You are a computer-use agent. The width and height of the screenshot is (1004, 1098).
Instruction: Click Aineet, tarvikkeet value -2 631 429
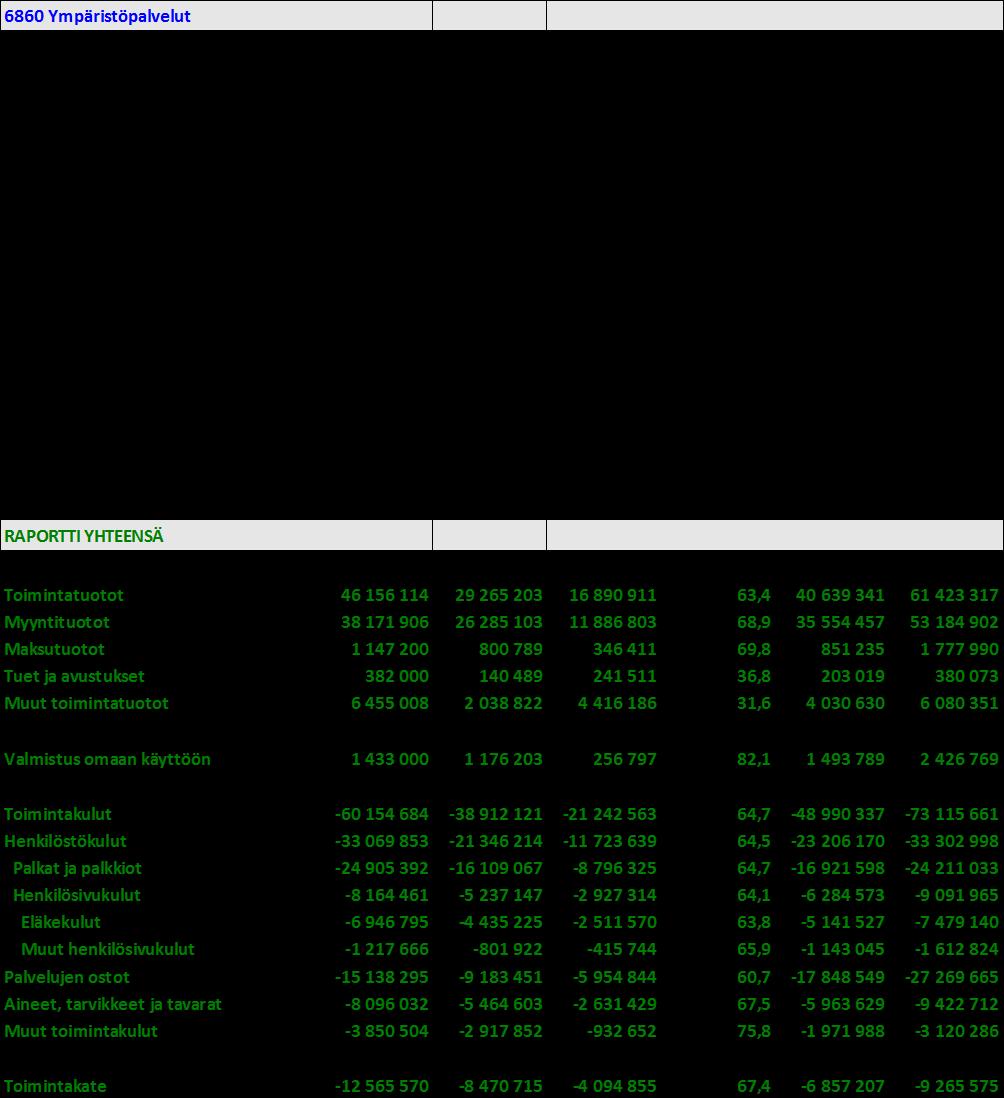click(x=615, y=1004)
